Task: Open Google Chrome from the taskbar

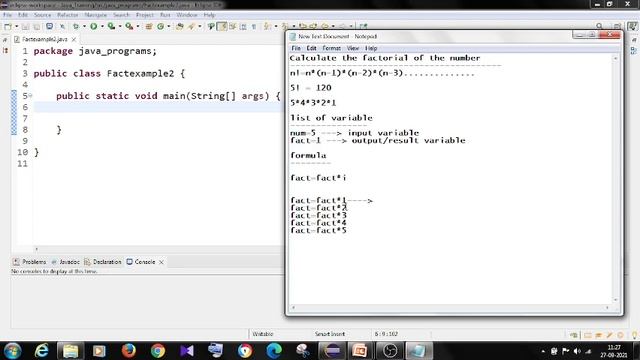Action: pos(158,351)
